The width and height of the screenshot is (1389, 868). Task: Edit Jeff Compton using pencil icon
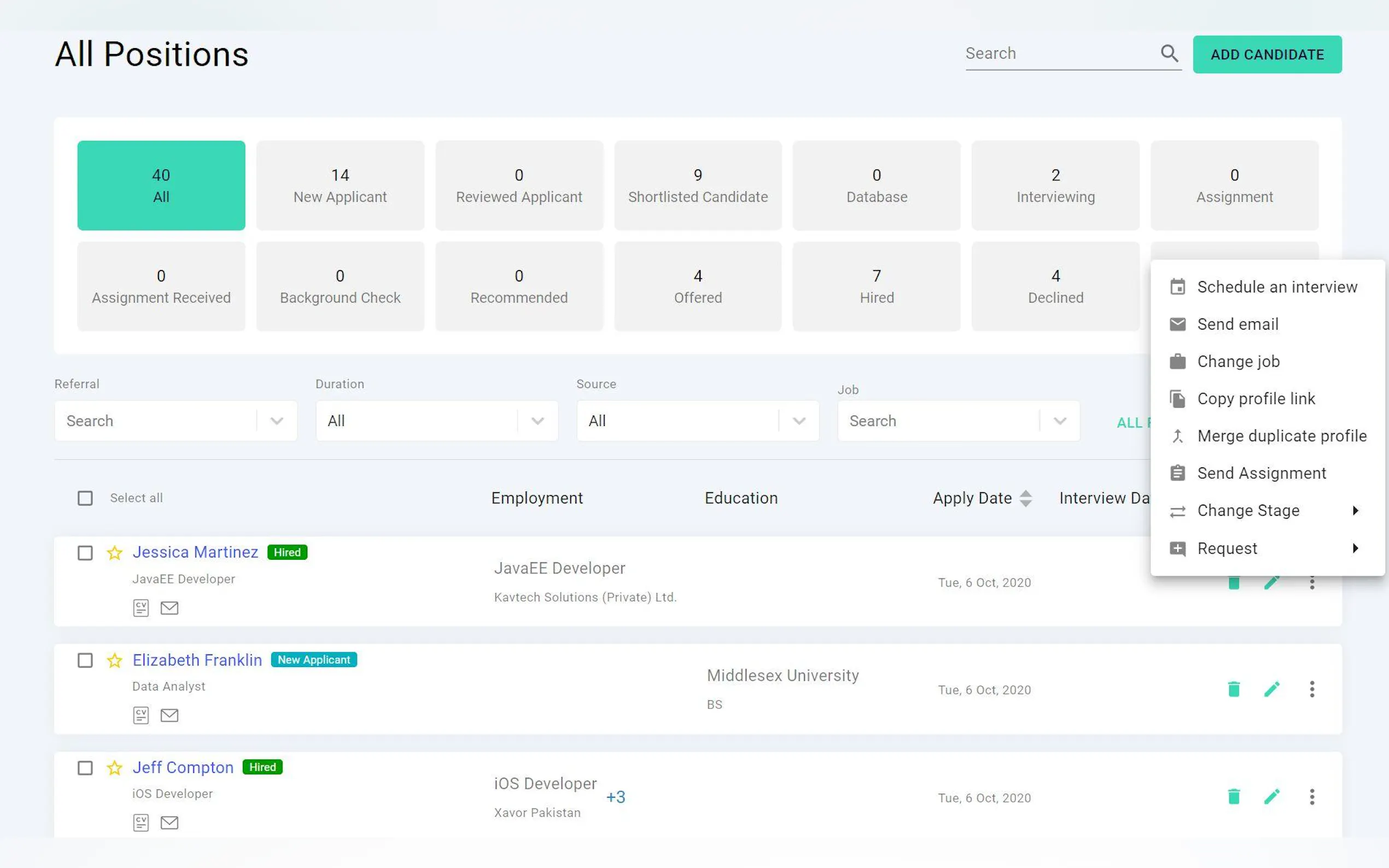(1271, 796)
